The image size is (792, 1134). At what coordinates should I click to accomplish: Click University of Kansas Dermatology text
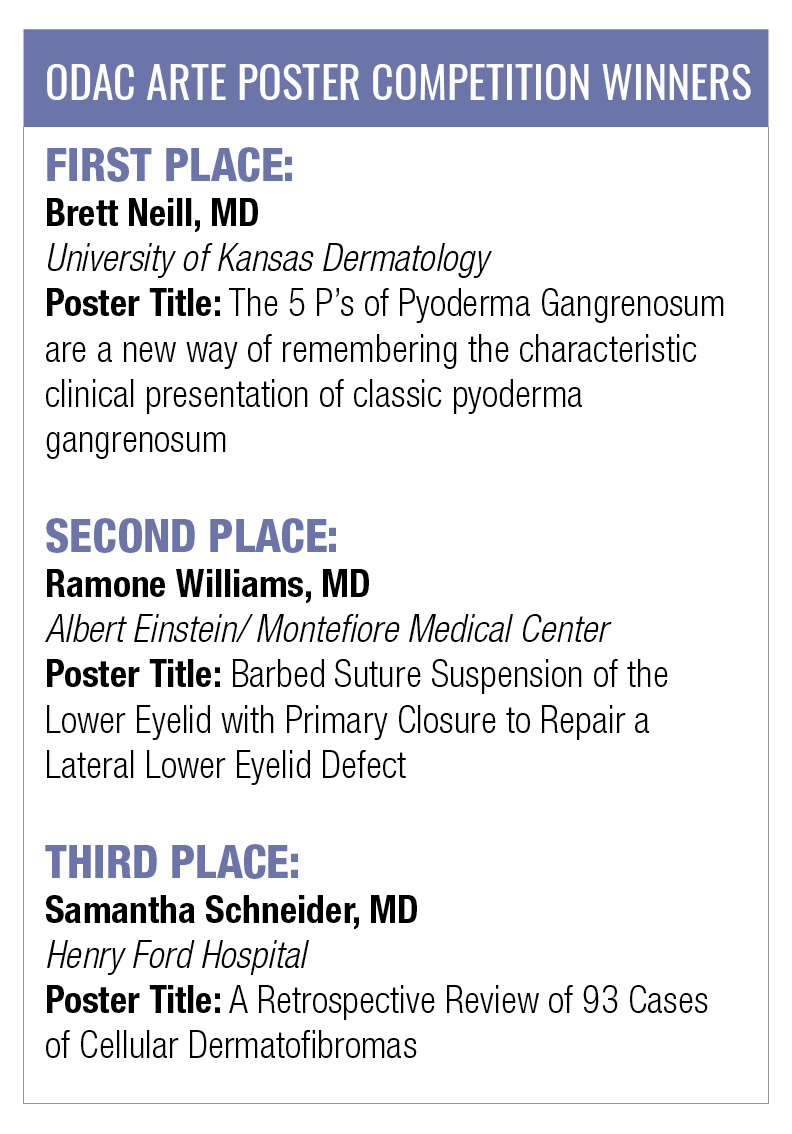(268, 260)
